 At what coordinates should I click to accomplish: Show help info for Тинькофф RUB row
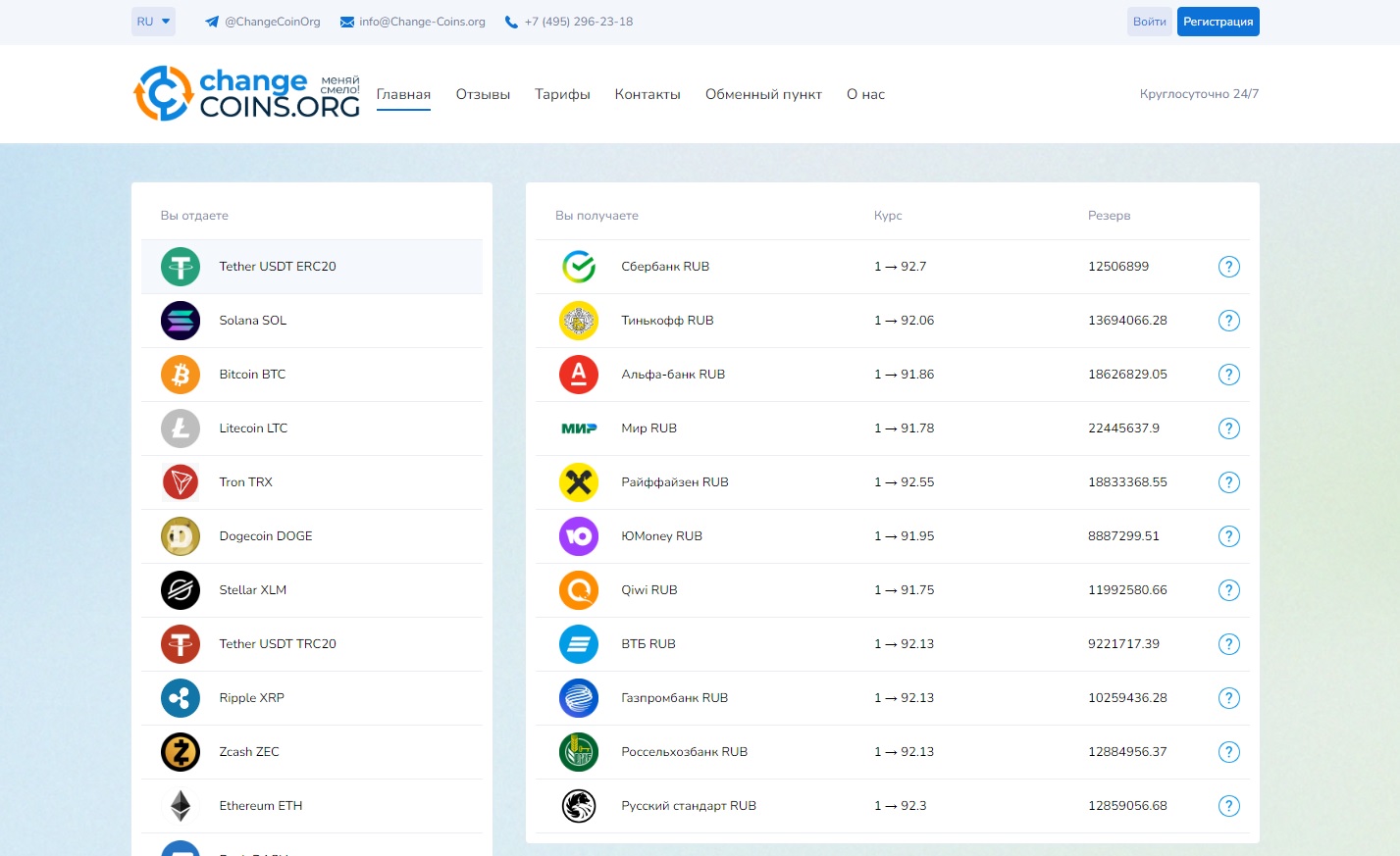tap(1228, 321)
